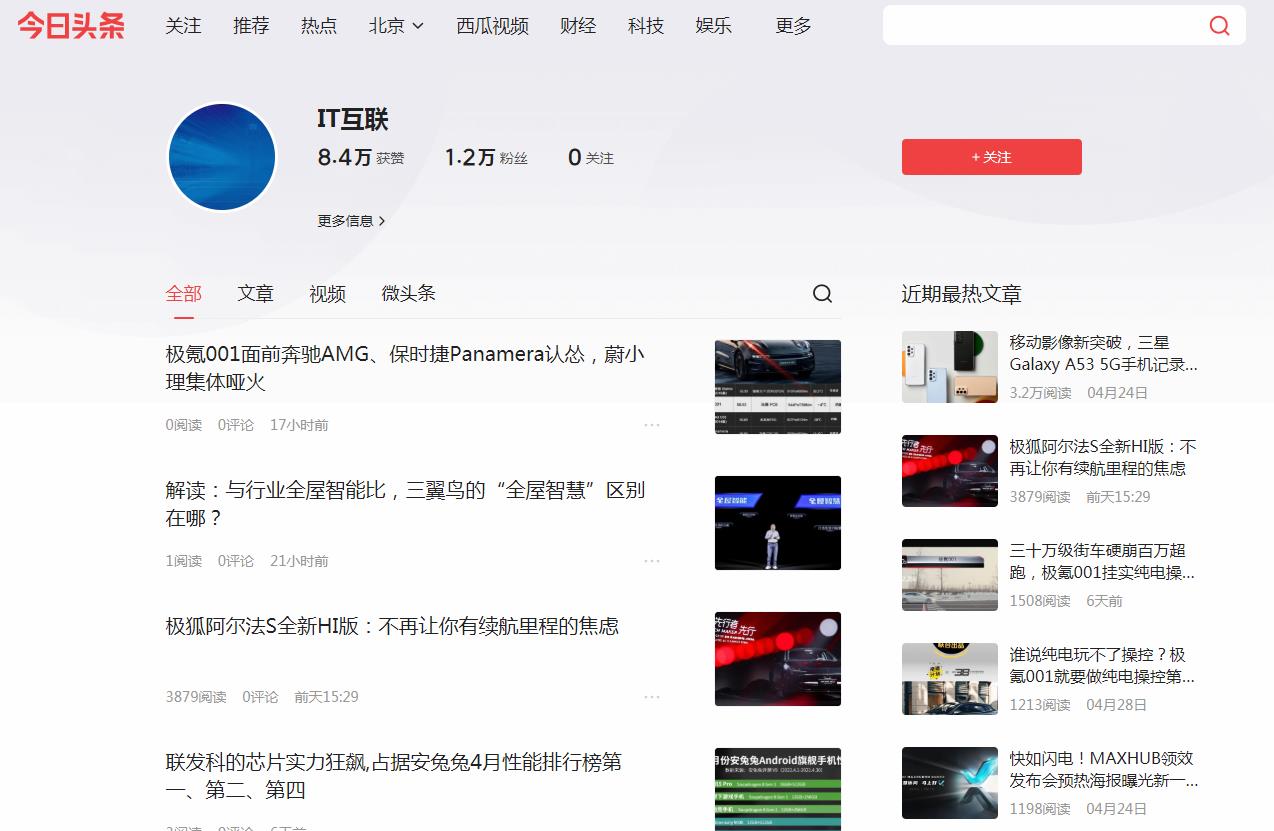Open the IT互联 profile avatar
1274x831 pixels.
click(222, 157)
